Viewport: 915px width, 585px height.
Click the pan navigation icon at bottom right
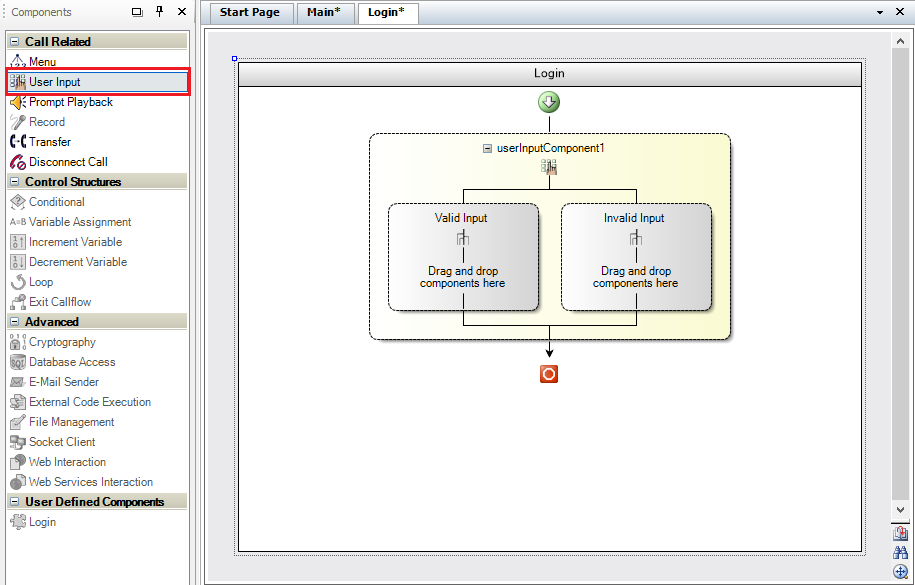pos(900,572)
